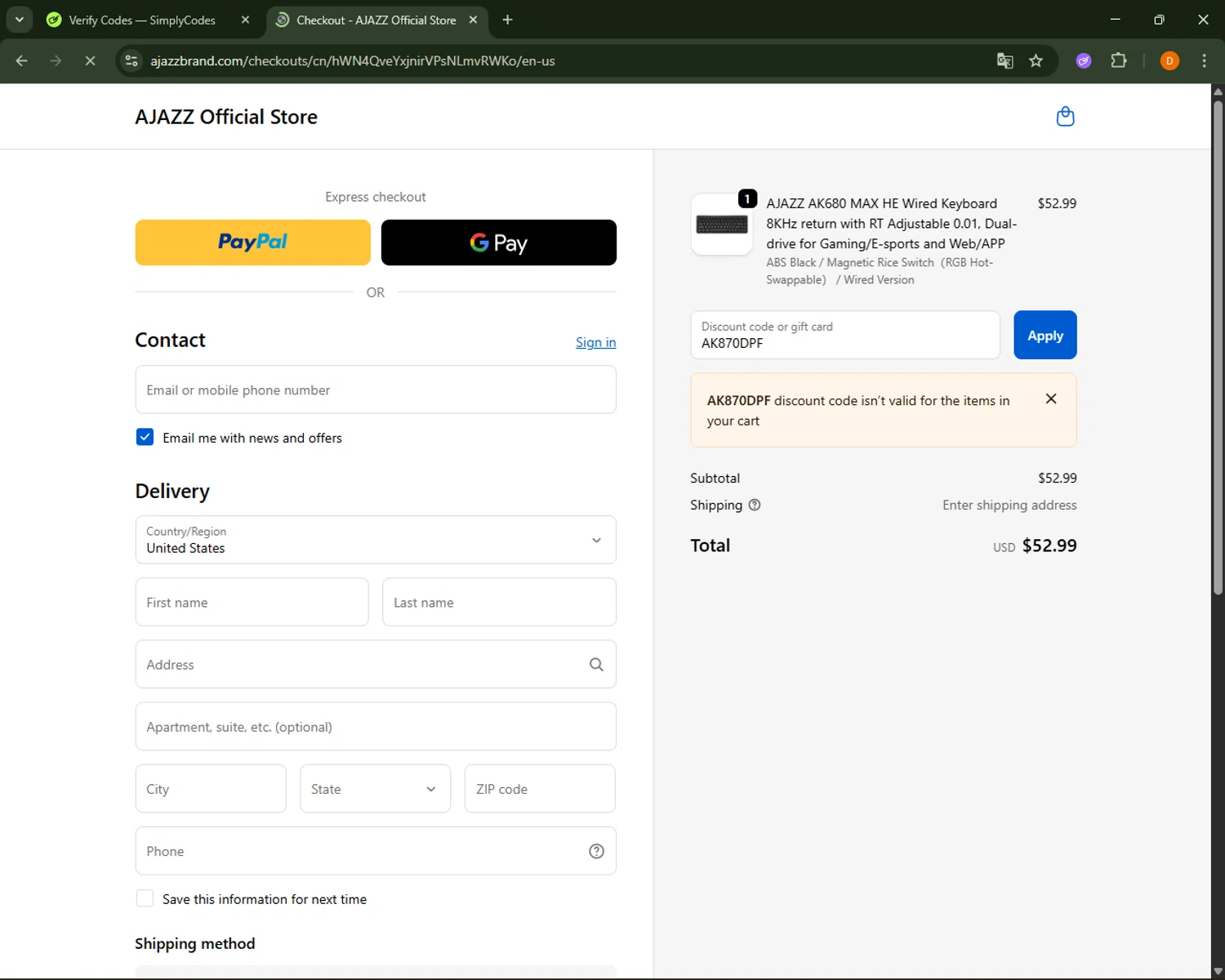Screen dimensions: 1225x980
Task: Click the AJAZZ AK680 MAX product title
Action: click(891, 223)
